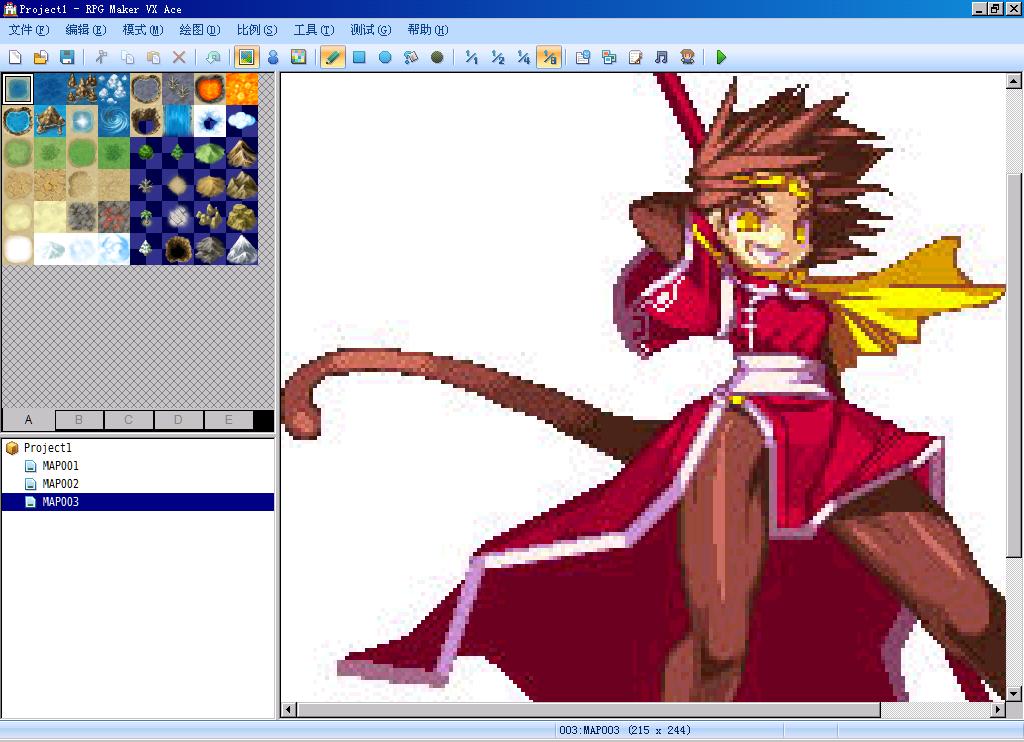This screenshot has width=1024, height=742.
Task: Start playtest with the green arrow
Action: pyautogui.click(x=721, y=57)
